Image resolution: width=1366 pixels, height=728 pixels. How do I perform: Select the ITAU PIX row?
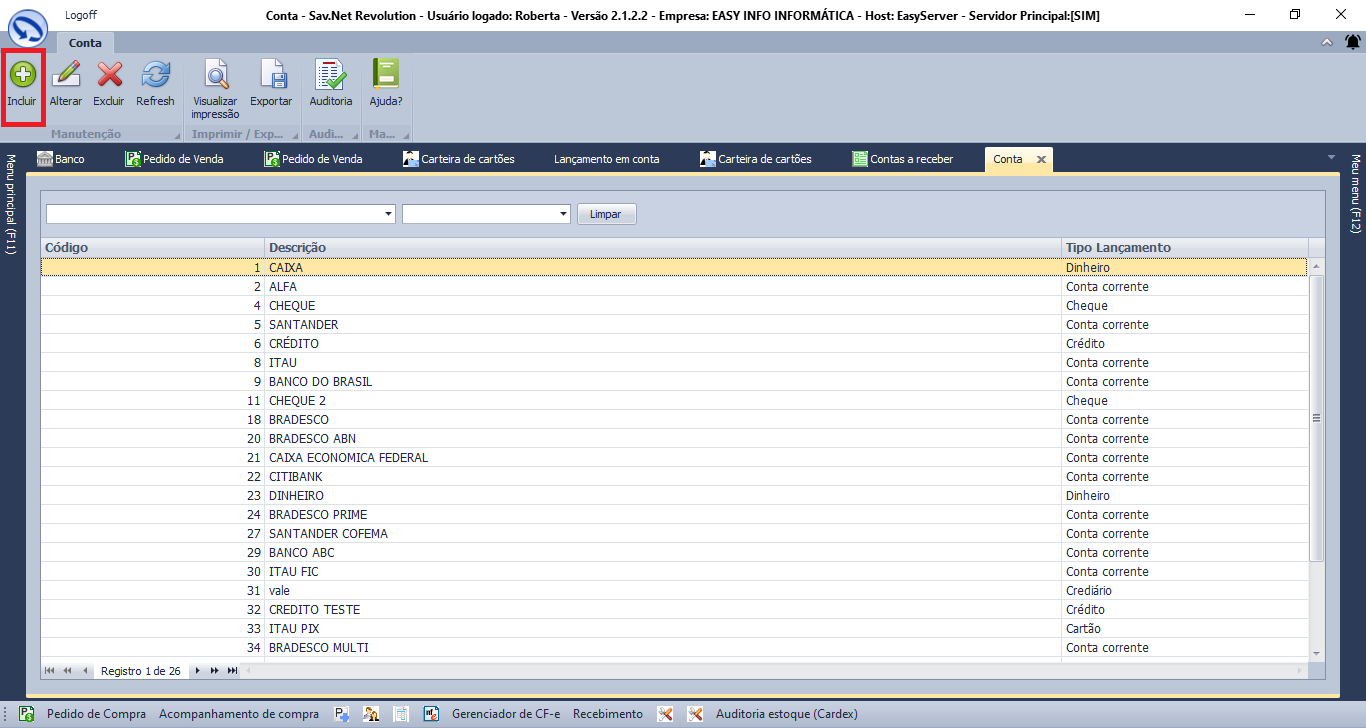pyautogui.click(x=674, y=628)
